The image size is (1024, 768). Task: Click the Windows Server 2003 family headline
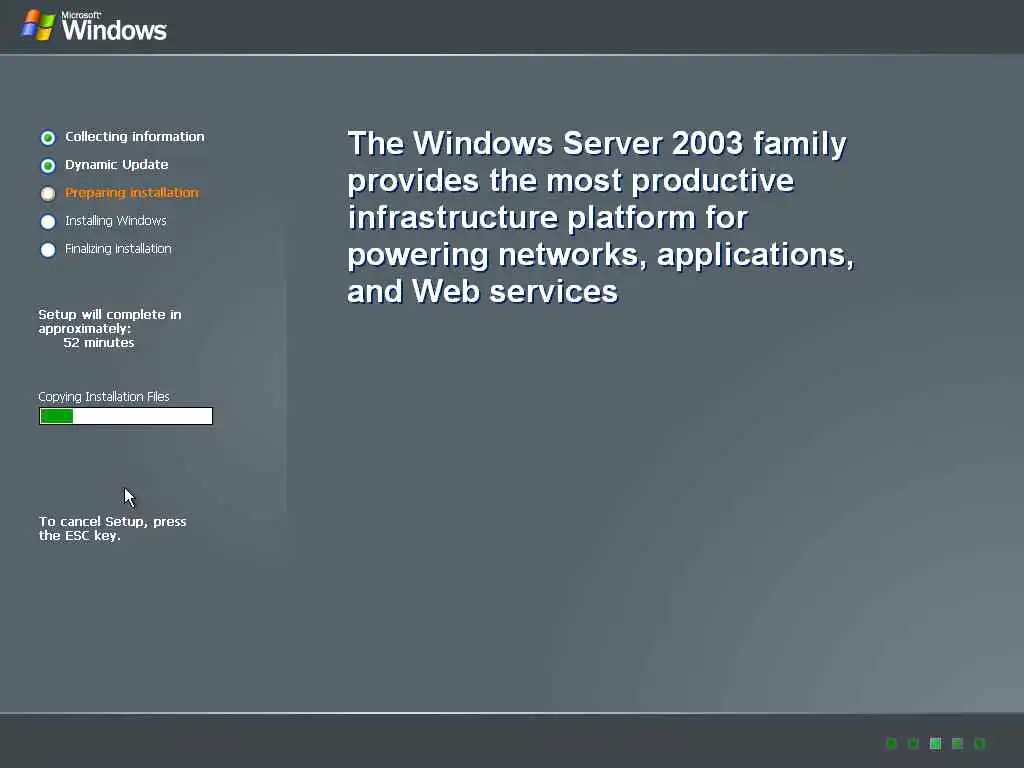pyautogui.click(x=601, y=217)
